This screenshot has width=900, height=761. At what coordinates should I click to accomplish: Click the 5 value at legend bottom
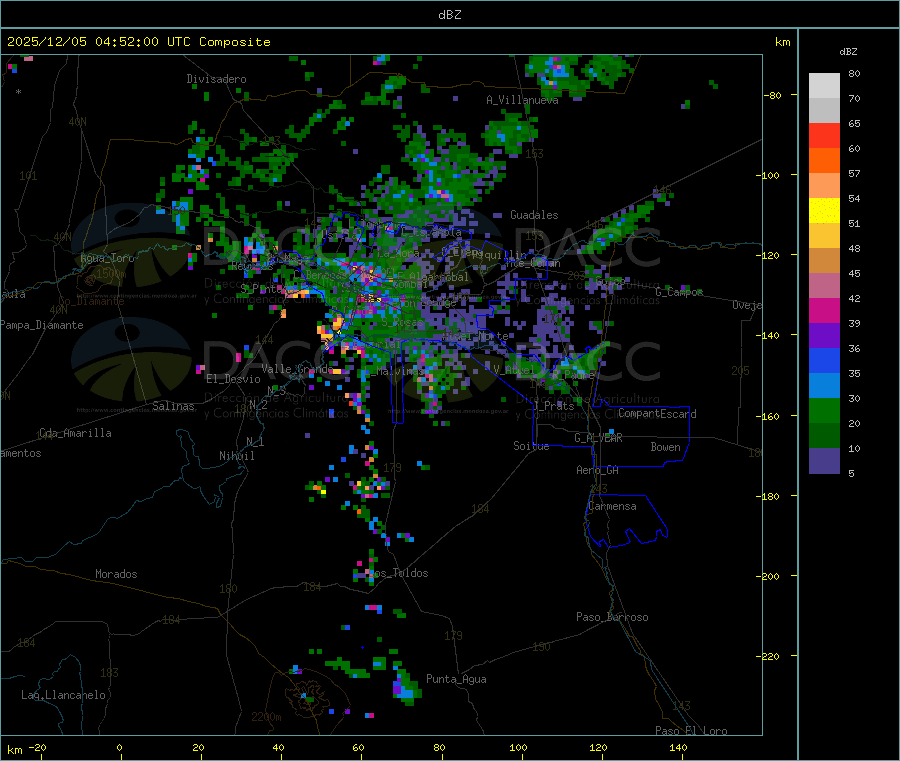(851, 474)
